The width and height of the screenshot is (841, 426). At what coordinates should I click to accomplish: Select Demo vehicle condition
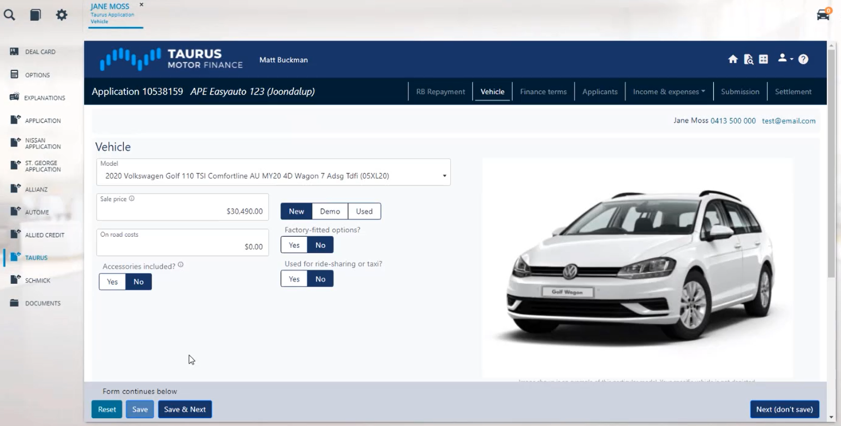[330, 211]
